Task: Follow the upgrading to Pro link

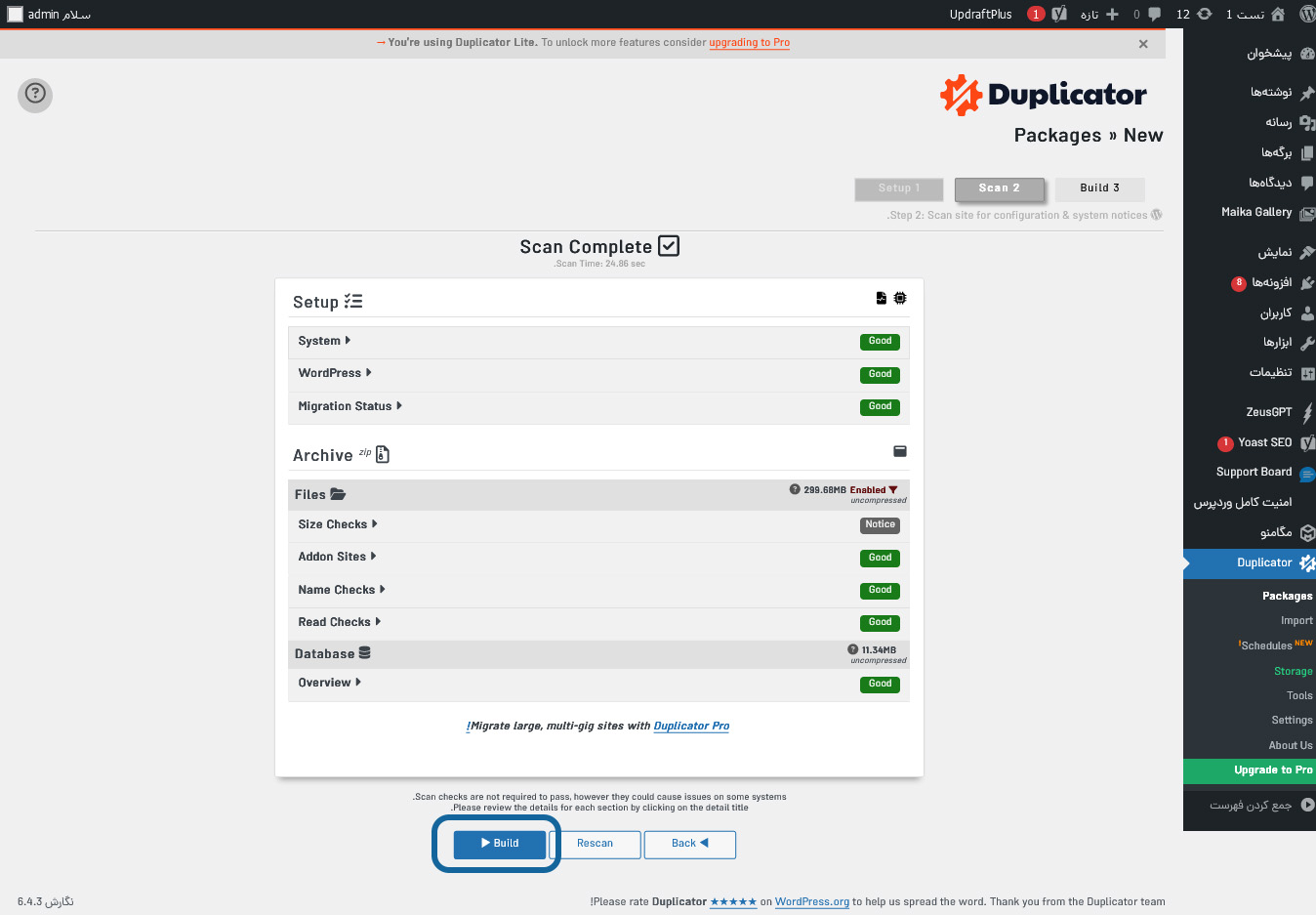Action: tap(749, 43)
